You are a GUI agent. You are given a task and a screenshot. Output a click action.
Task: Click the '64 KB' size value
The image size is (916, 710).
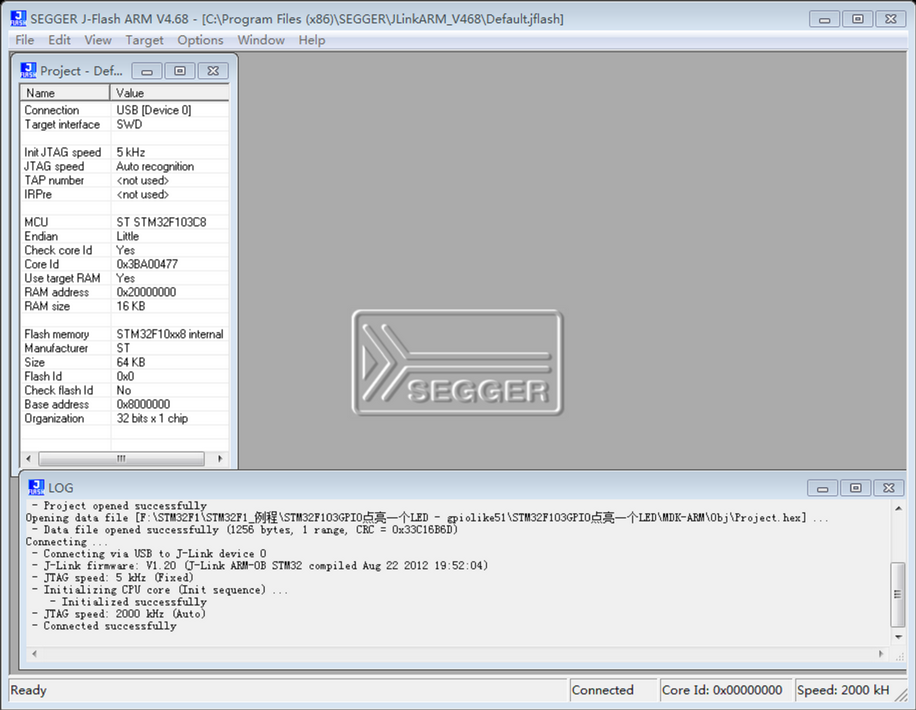(131, 362)
